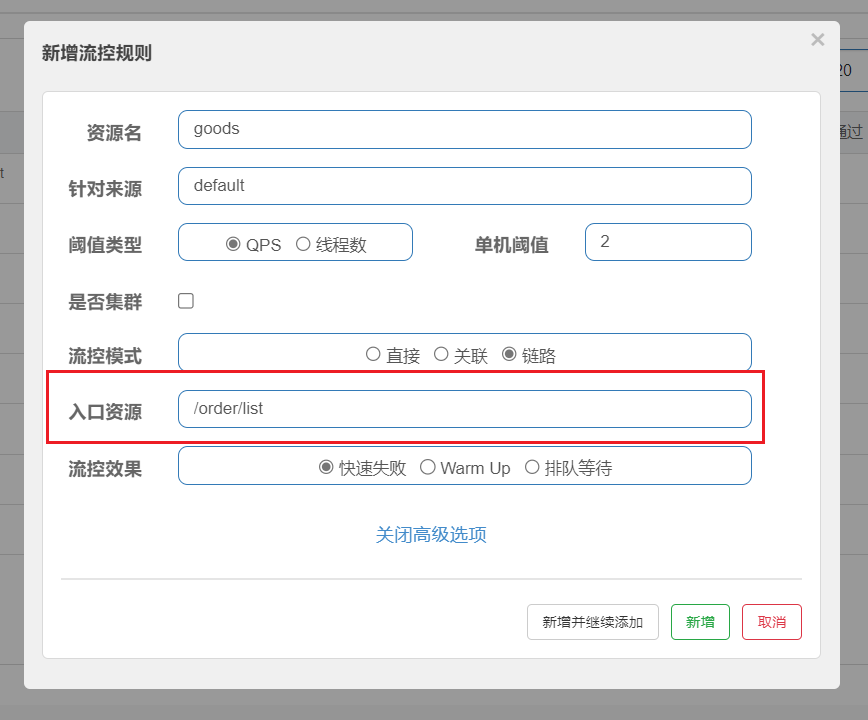Choose the Warm Up effect option
Image resolution: width=868 pixels, height=720 pixels.
(428, 467)
